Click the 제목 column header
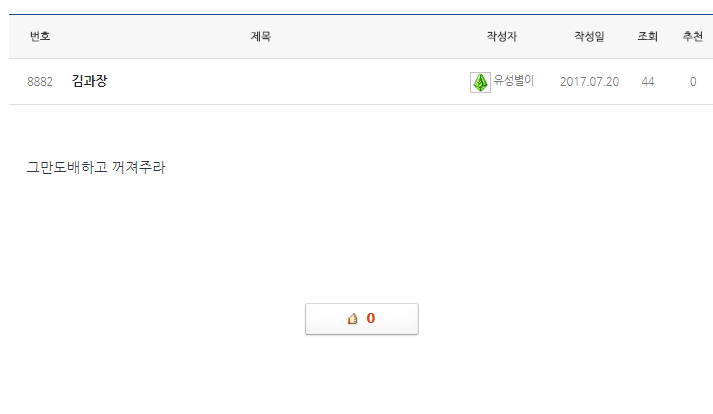The image size is (713, 414). click(x=261, y=36)
